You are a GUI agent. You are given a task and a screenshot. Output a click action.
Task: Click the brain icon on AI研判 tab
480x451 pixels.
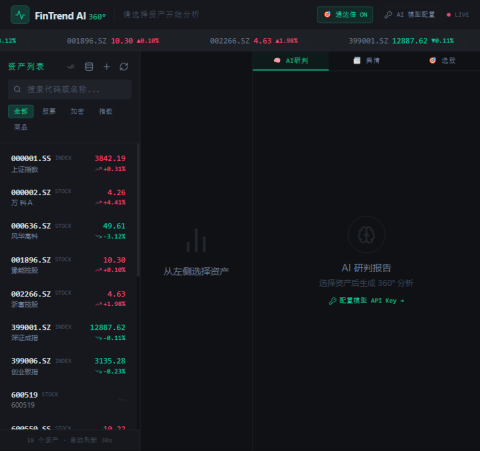click(x=277, y=60)
